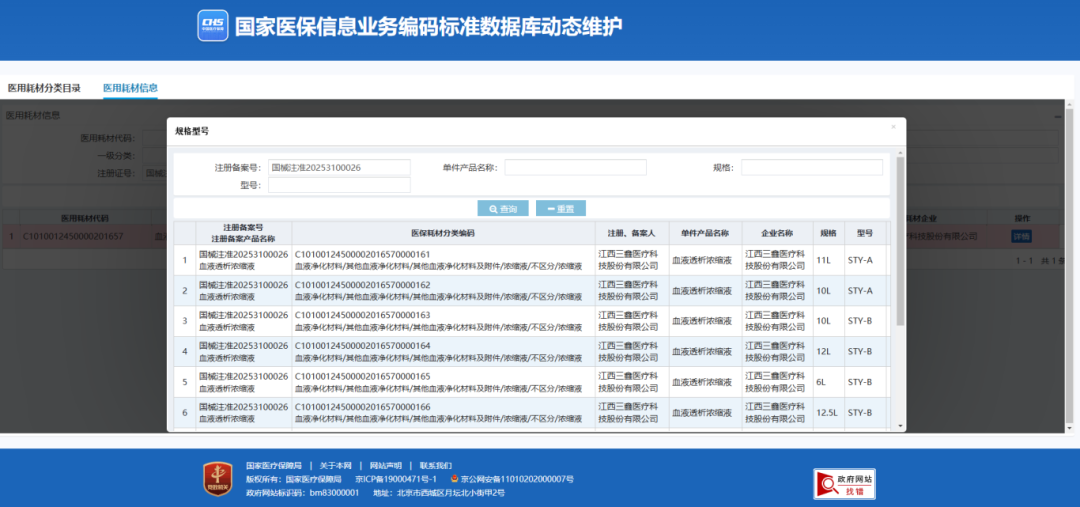1080x507 pixels.
Task: Click the 操作 column header in background
Action: pos(1022,218)
